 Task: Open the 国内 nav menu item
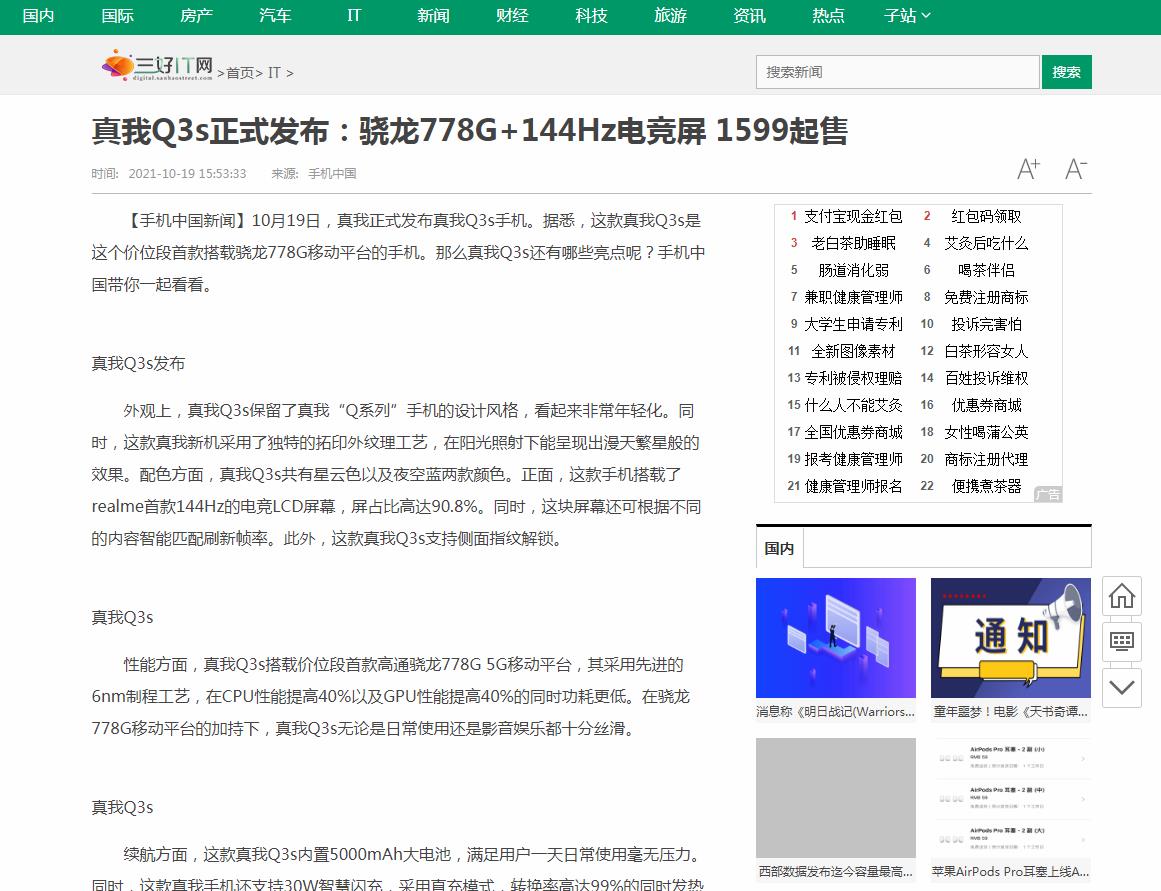(x=39, y=16)
